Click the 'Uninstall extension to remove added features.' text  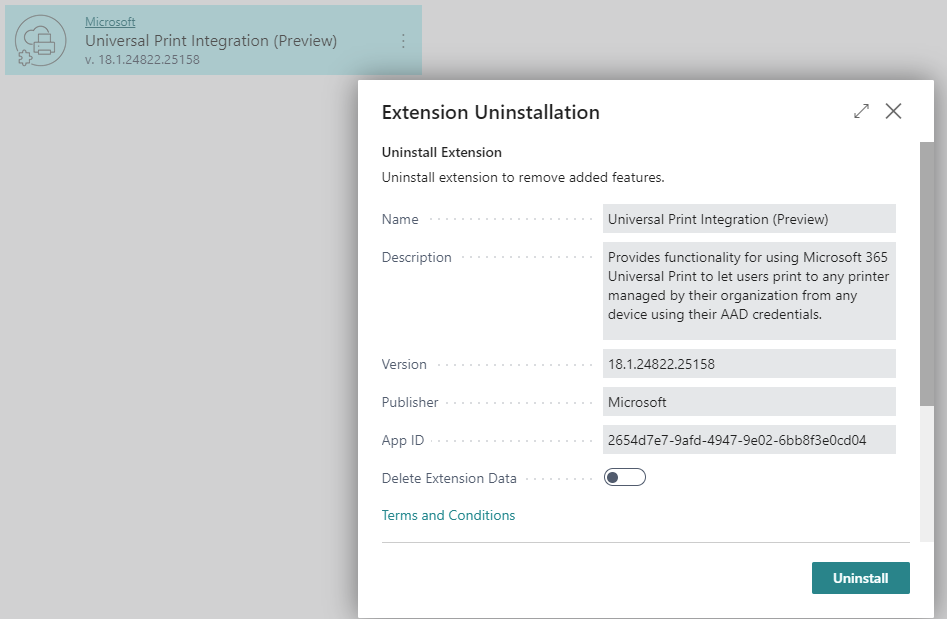[x=523, y=178]
